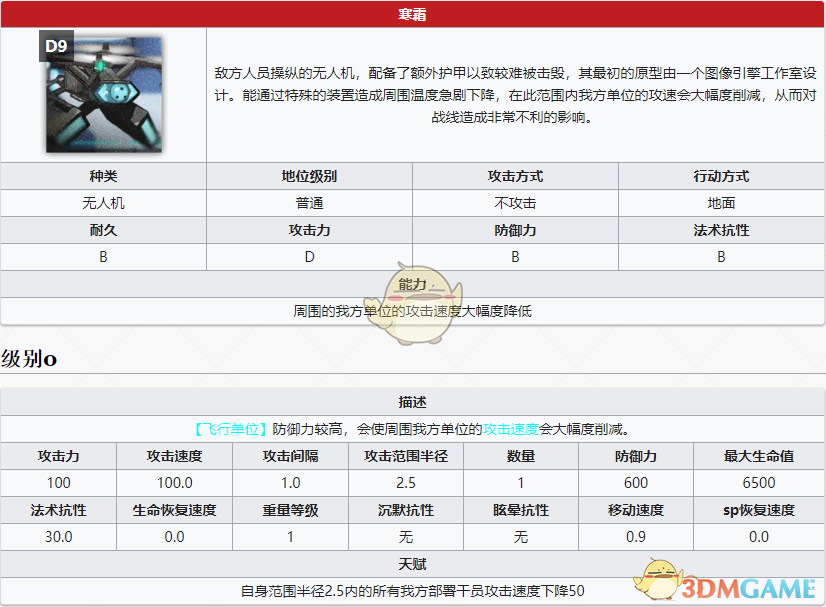Select the max HP value 6500

pyautogui.click(x=759, y=483)
